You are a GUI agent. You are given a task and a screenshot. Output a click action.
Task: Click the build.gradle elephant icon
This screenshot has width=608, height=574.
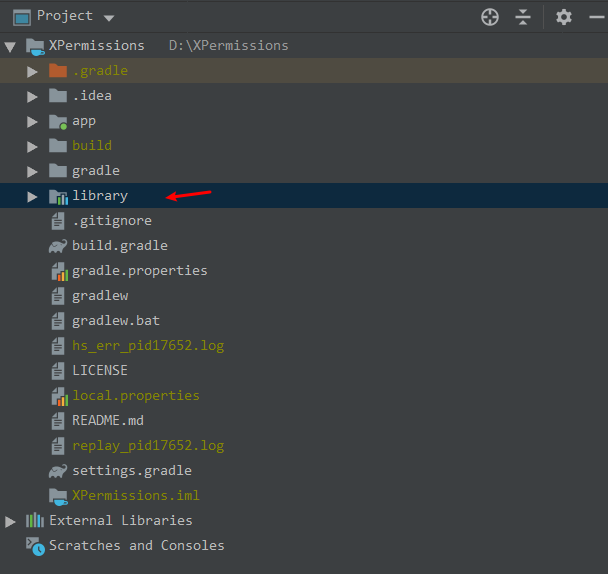pyautogui.click(x=58, y=246)
